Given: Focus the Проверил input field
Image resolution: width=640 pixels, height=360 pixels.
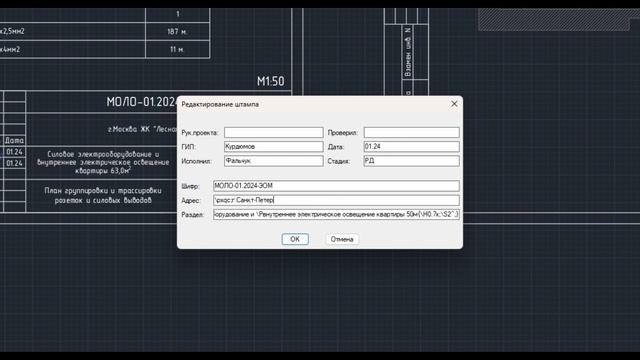Looking at the screenshot, I should pos(411,132).
